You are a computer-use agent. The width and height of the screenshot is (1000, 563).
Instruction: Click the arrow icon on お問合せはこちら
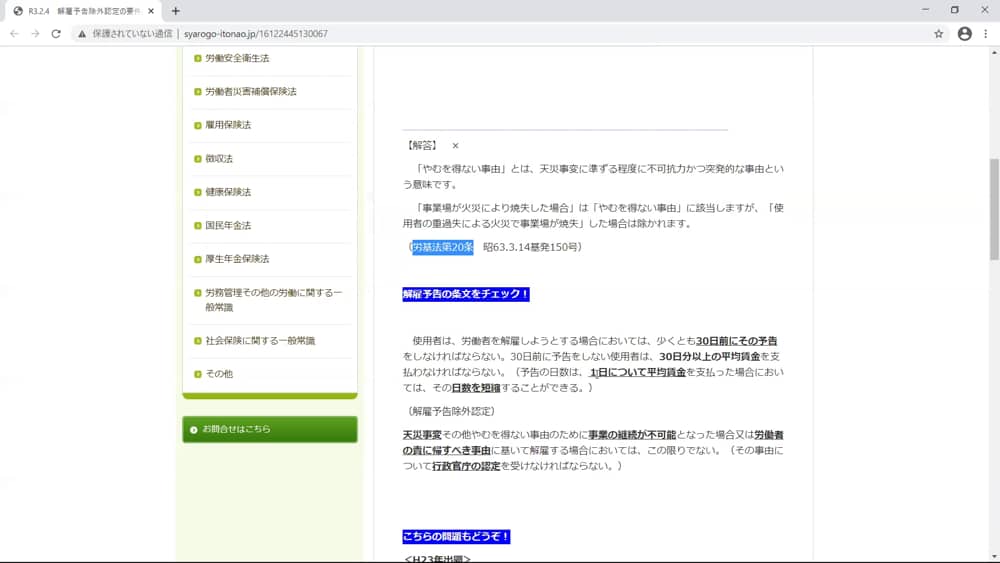194,430
